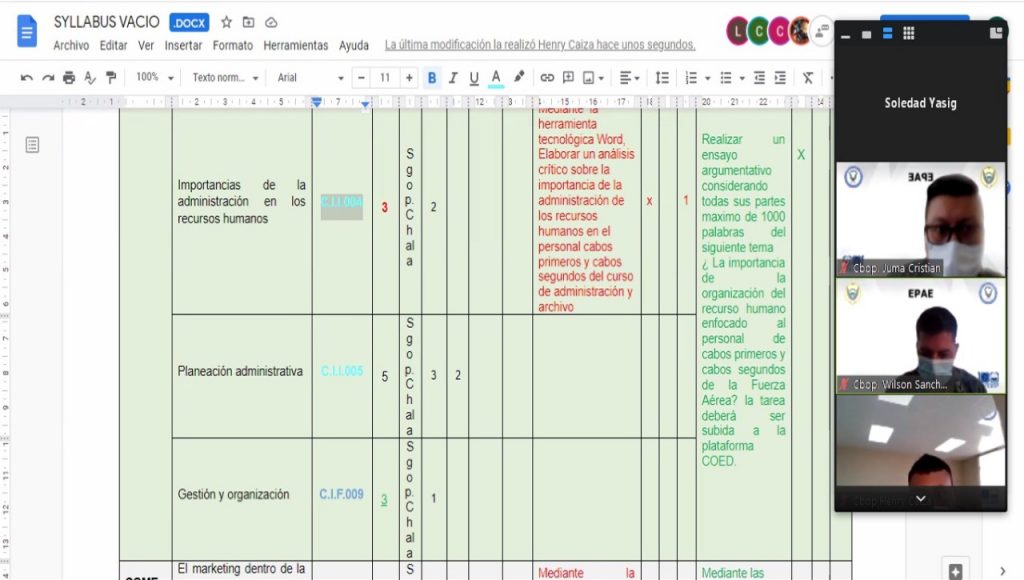Open the Ver menu
The width and height of the screenshot is (1024, 580).
(x=146, y=45)
